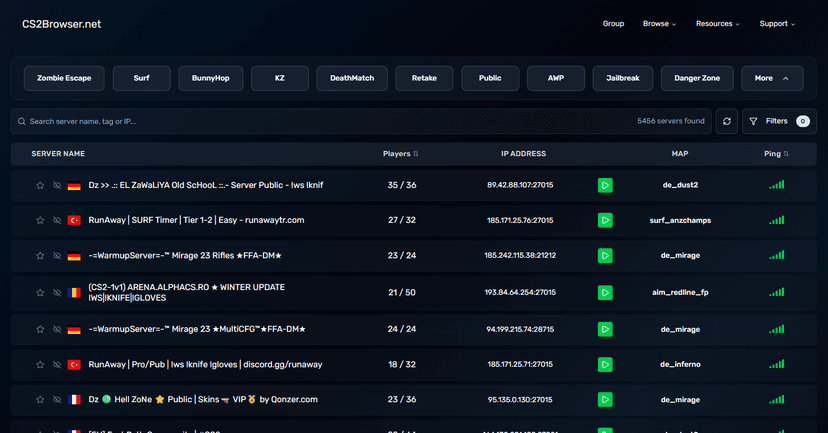The image size is (828, 433).
Task: Click the IP address 185.171.25.71:27015
Action: pos(520,364)
